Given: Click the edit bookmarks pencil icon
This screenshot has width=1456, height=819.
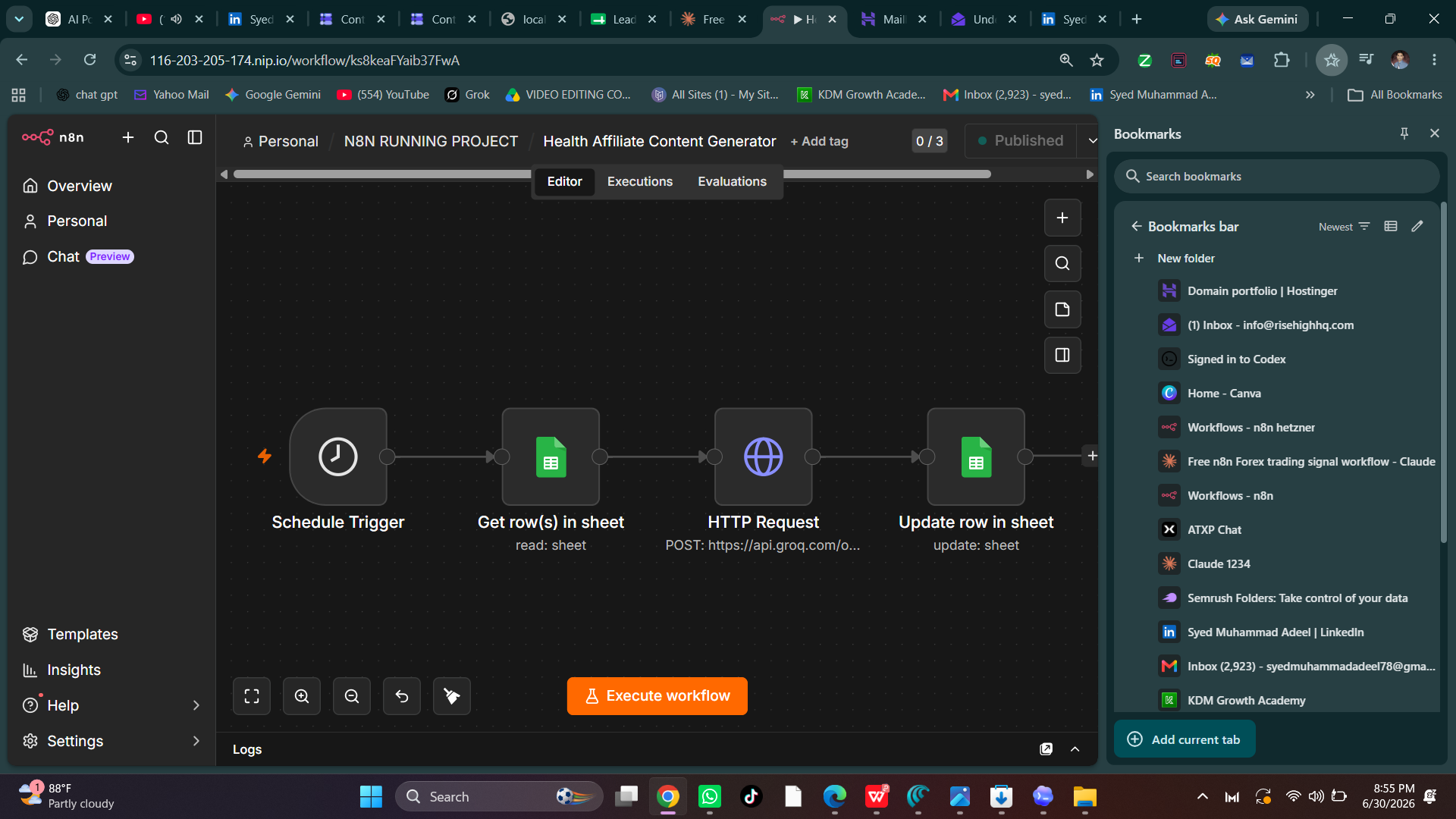Looking at the screenshot, I should click(x=1417, y=227).
